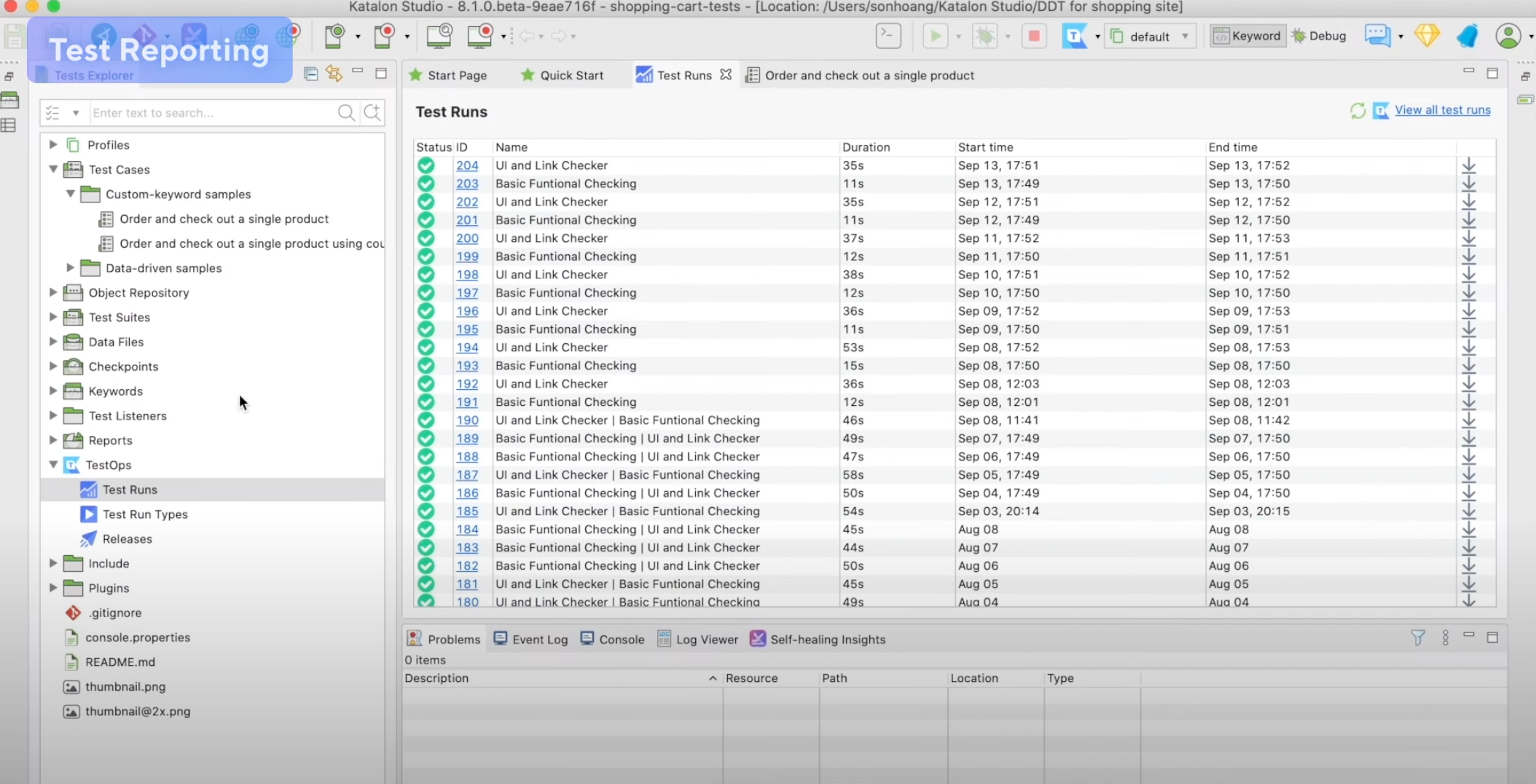Download report for test run 190
1536x784 pixels.
(x=1469, y=420)
